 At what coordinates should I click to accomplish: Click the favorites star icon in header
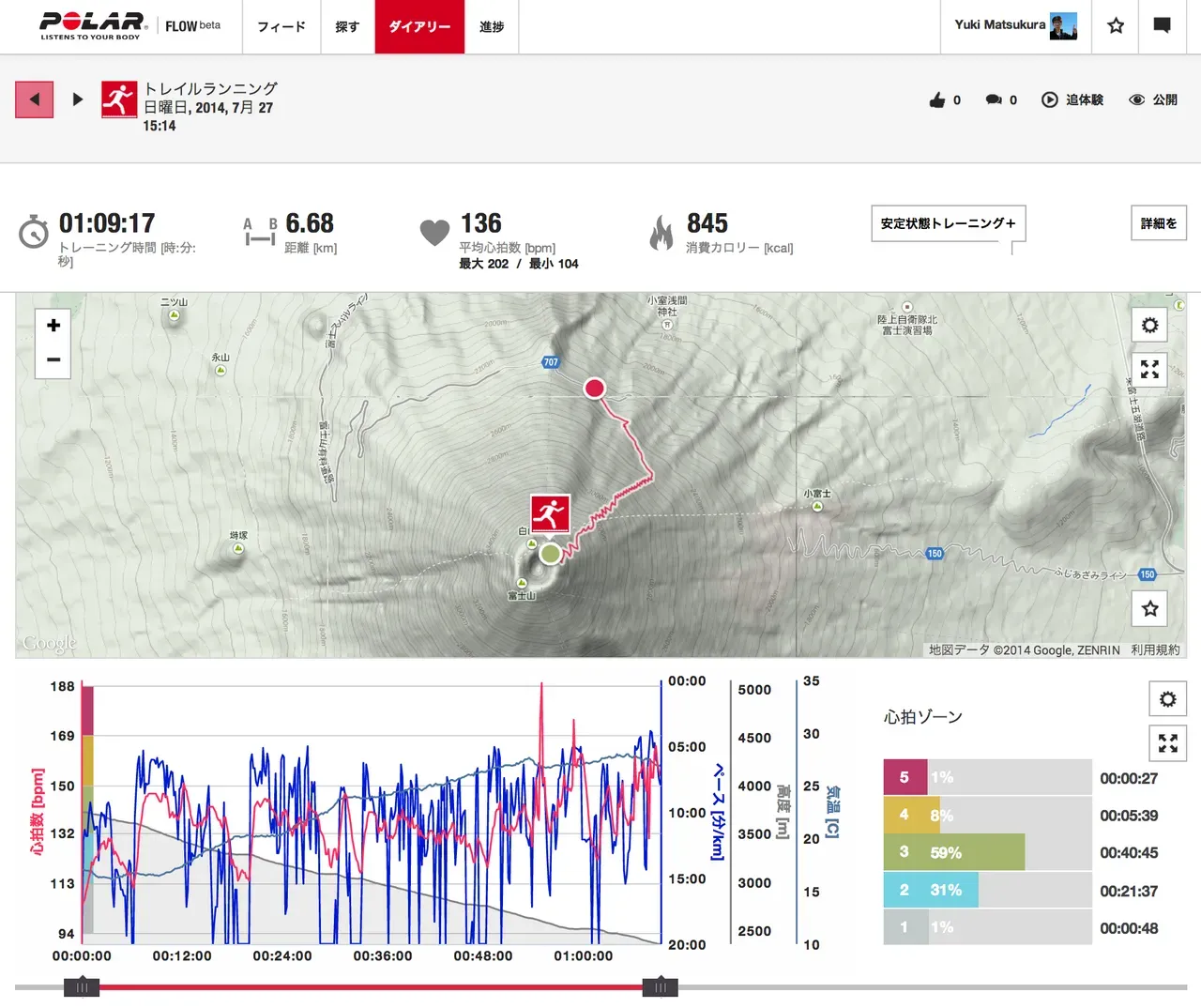pos(1116,26)
